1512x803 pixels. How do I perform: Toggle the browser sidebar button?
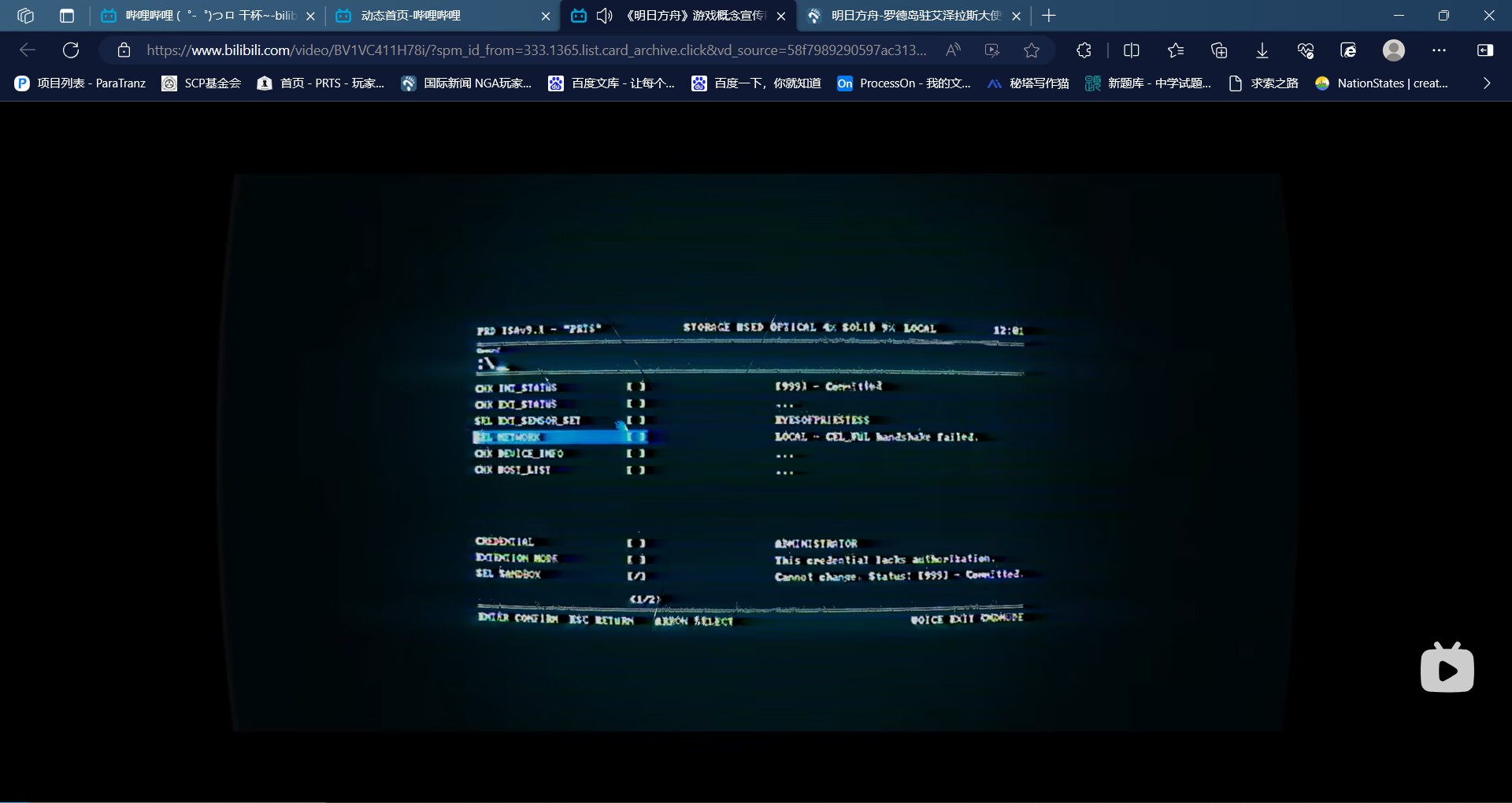coord(1485,50)
